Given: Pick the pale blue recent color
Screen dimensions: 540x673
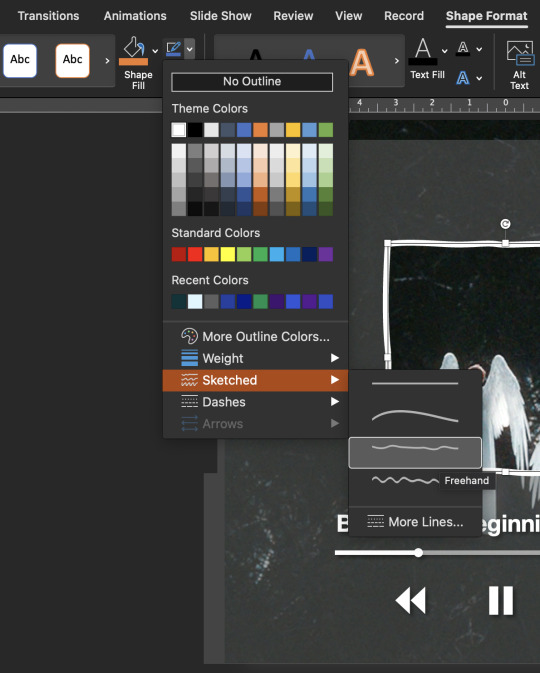Looking at the screenshot, I should 195,301.
